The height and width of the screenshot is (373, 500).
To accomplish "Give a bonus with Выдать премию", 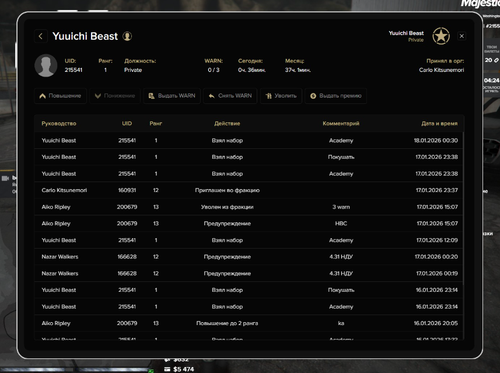I will point(336,96).
